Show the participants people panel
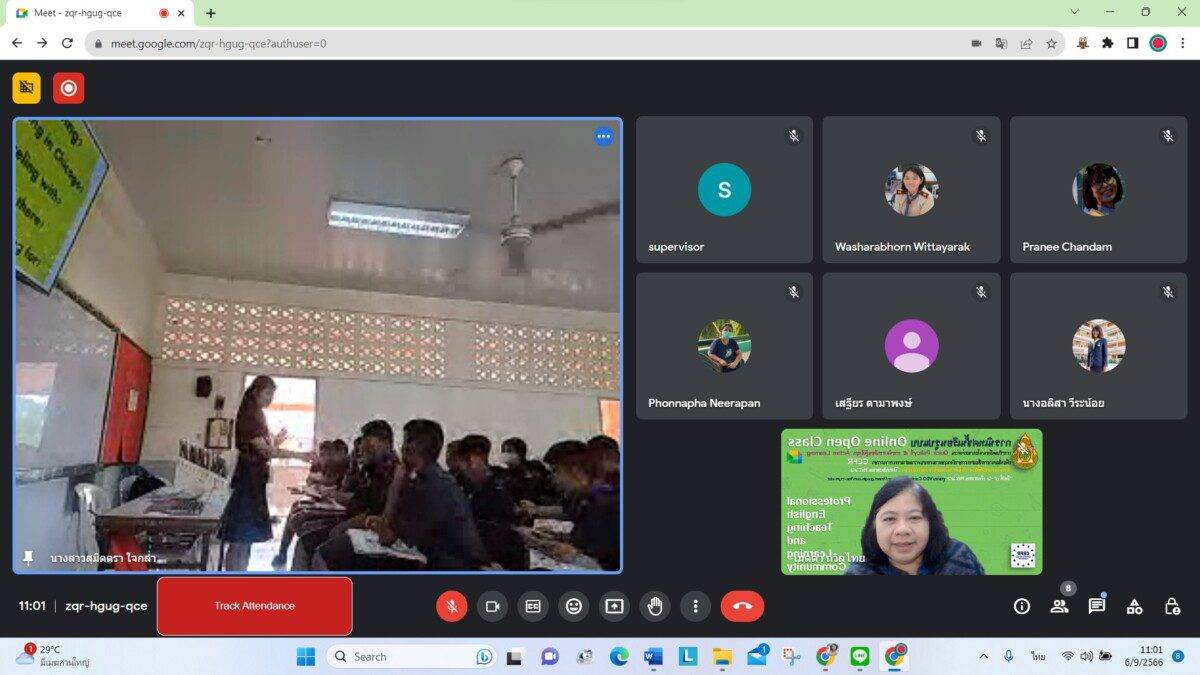This screenshot has height=675, width=1200. [x=1059, y=606]
